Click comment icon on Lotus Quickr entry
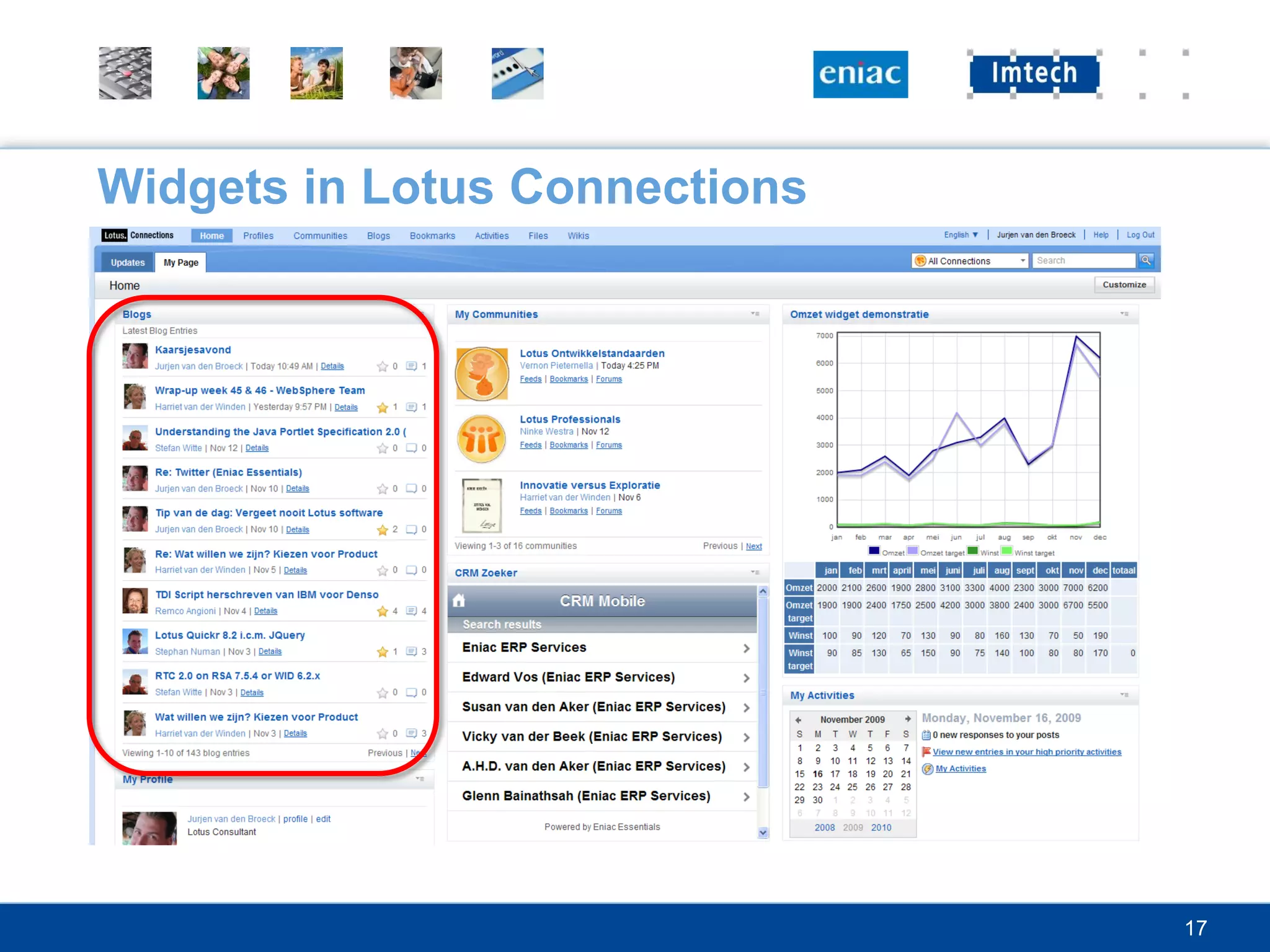 tap(411, 651)
